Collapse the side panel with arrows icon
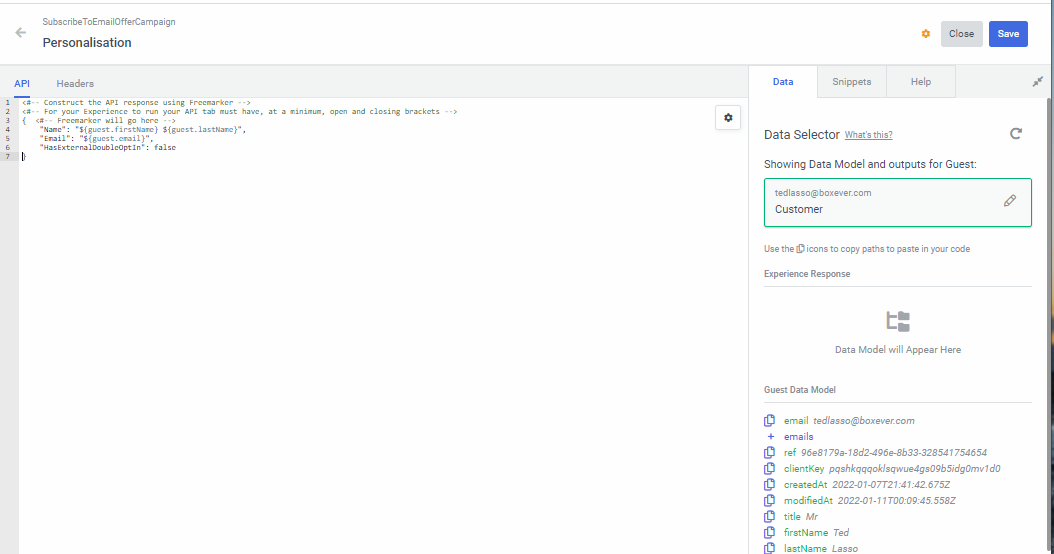This screenshot has height=554, width=1054. pyautogui.click(x=1037, y=82)
